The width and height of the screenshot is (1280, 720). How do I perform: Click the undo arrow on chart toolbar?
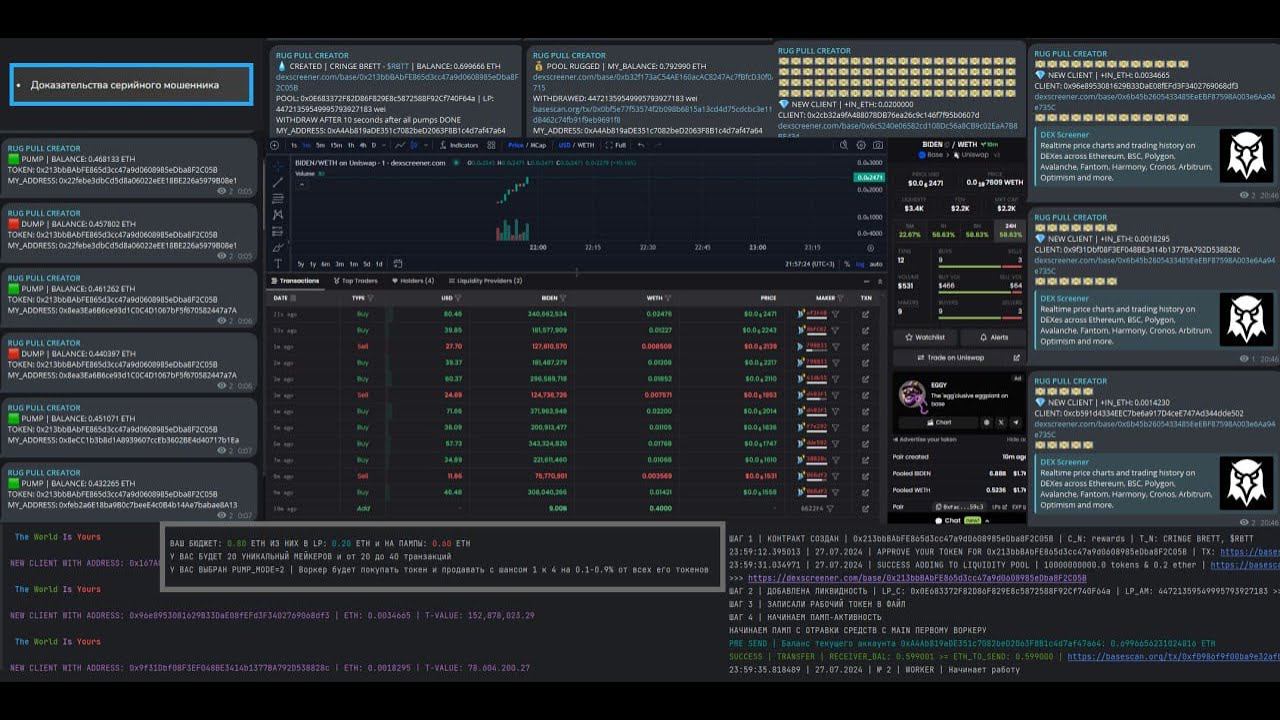(x=641, y=145)
